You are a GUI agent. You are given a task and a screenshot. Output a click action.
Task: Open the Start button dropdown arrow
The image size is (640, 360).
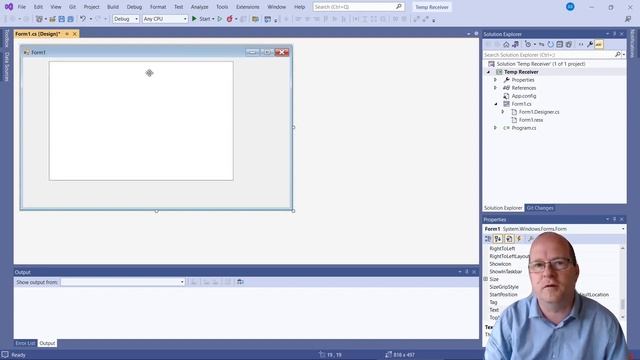tap(213, 19)
